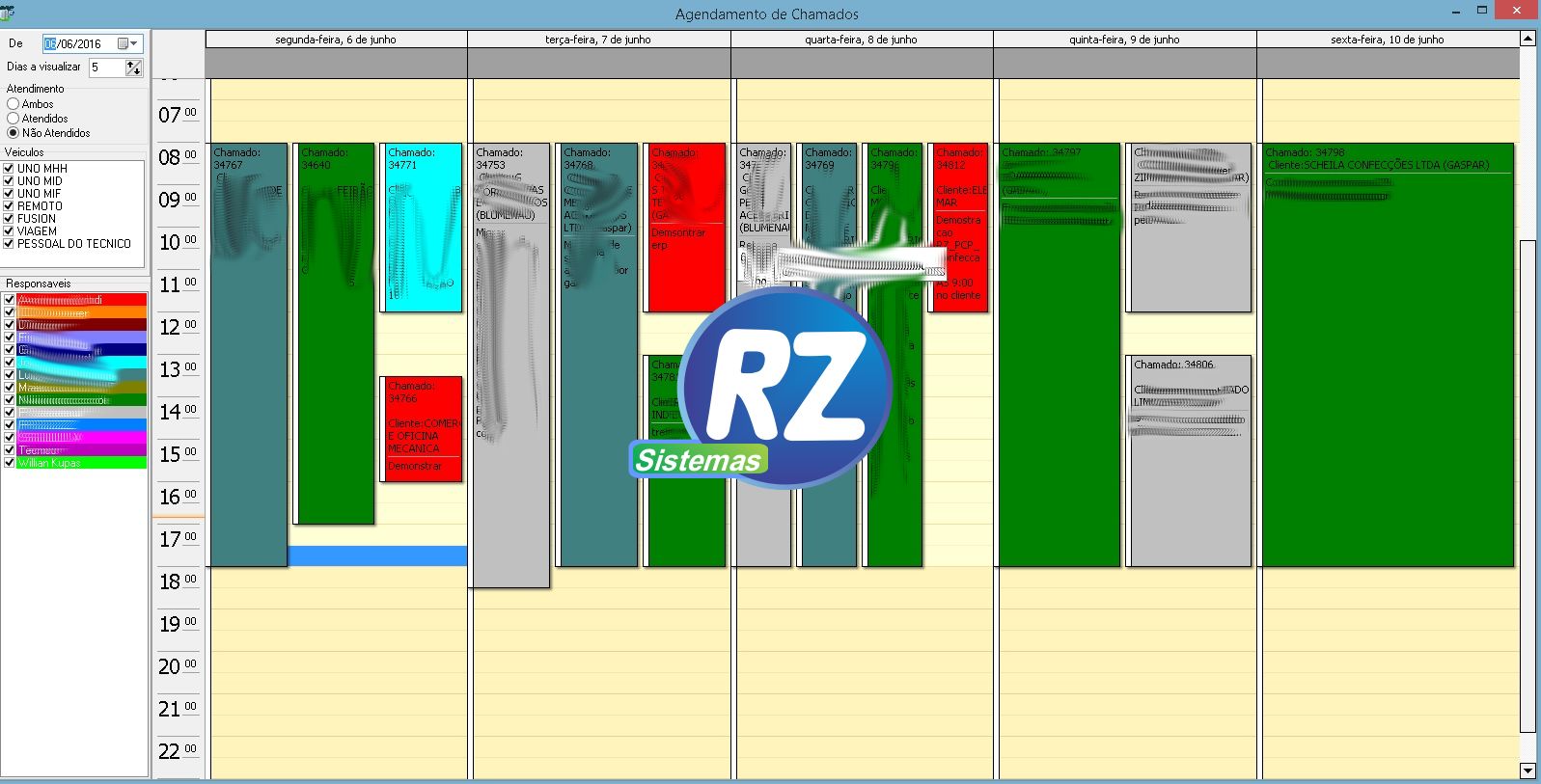Click the schedule scroll down arrow
The height and width of the screenshot is (784, 1541).
pos(1527,770)
